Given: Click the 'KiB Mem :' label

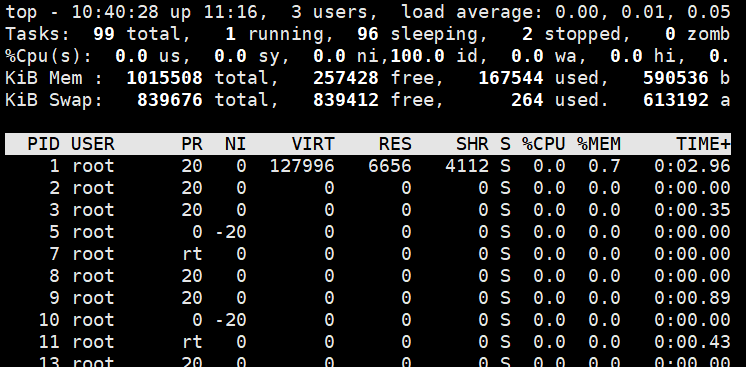Looking at the screenshot, I should tap(54, 78).
